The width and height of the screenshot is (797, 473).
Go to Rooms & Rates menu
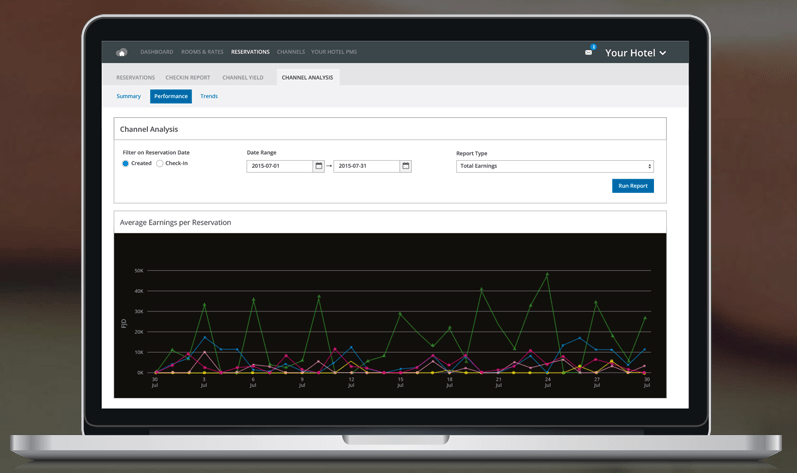pyautogui.click(x=202, y=52)
